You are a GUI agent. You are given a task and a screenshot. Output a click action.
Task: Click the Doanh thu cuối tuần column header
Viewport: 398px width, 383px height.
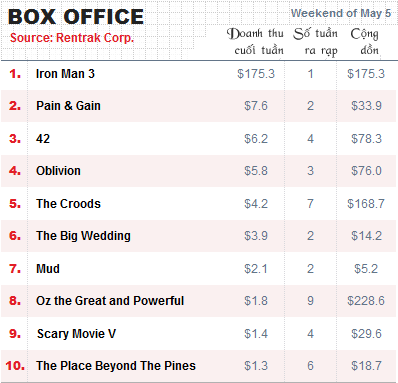(x=255, y=42)
